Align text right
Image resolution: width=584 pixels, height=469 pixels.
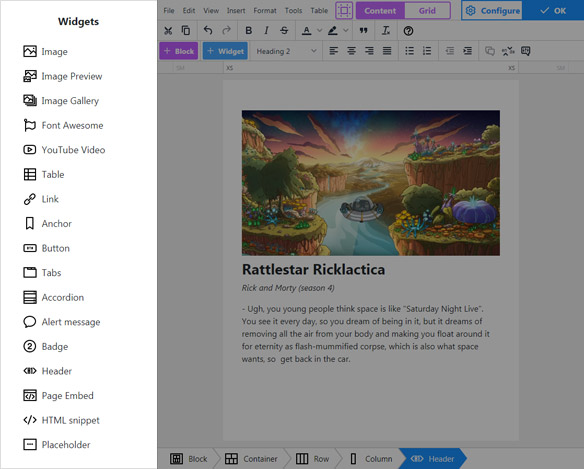(x=369, y=51)
